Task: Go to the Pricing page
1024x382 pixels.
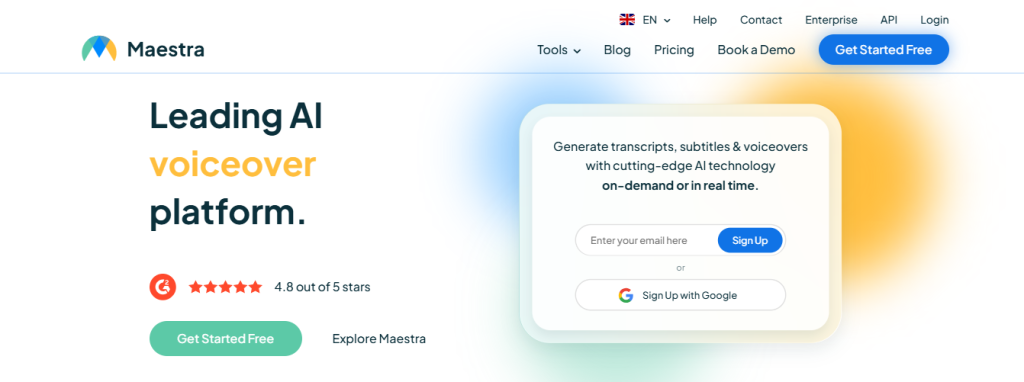Action: (674, 50)
